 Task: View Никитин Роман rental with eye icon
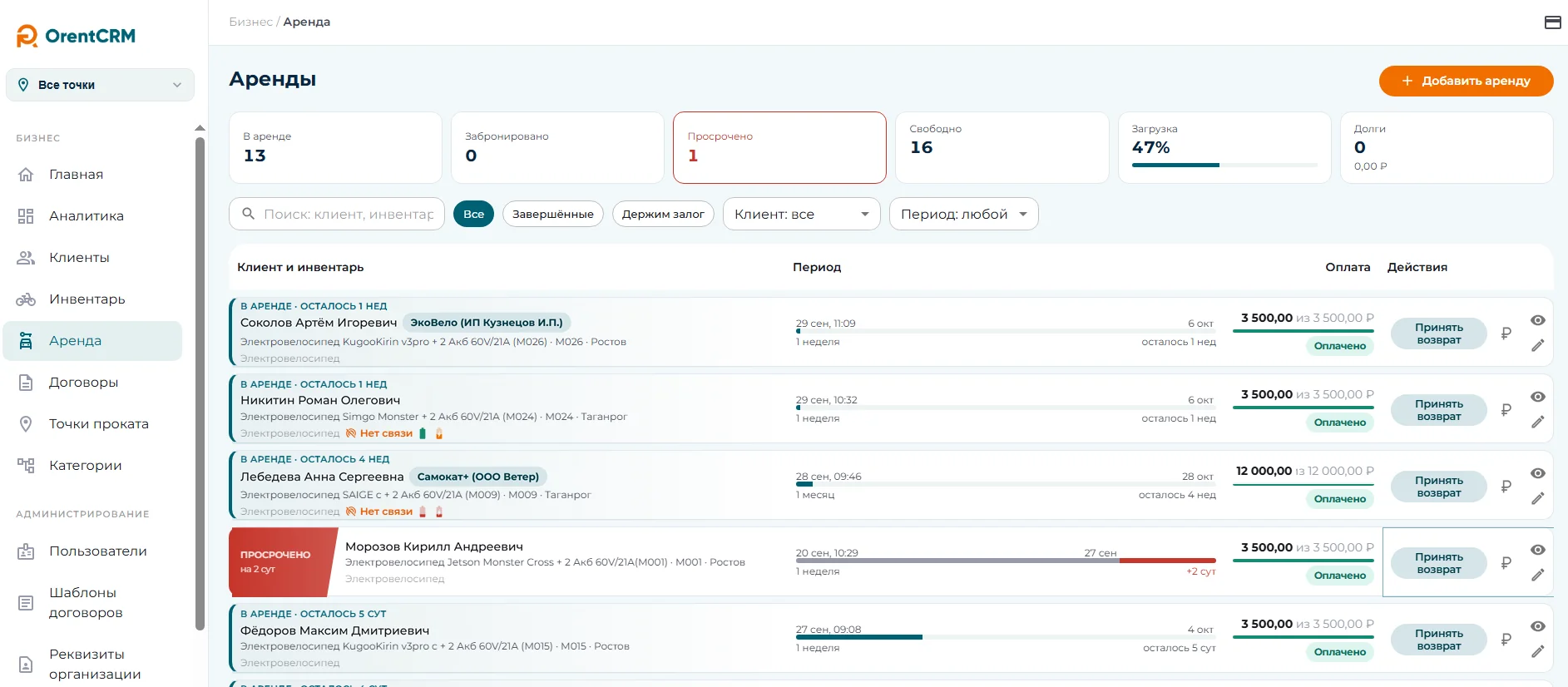[x=1538, y=397]
